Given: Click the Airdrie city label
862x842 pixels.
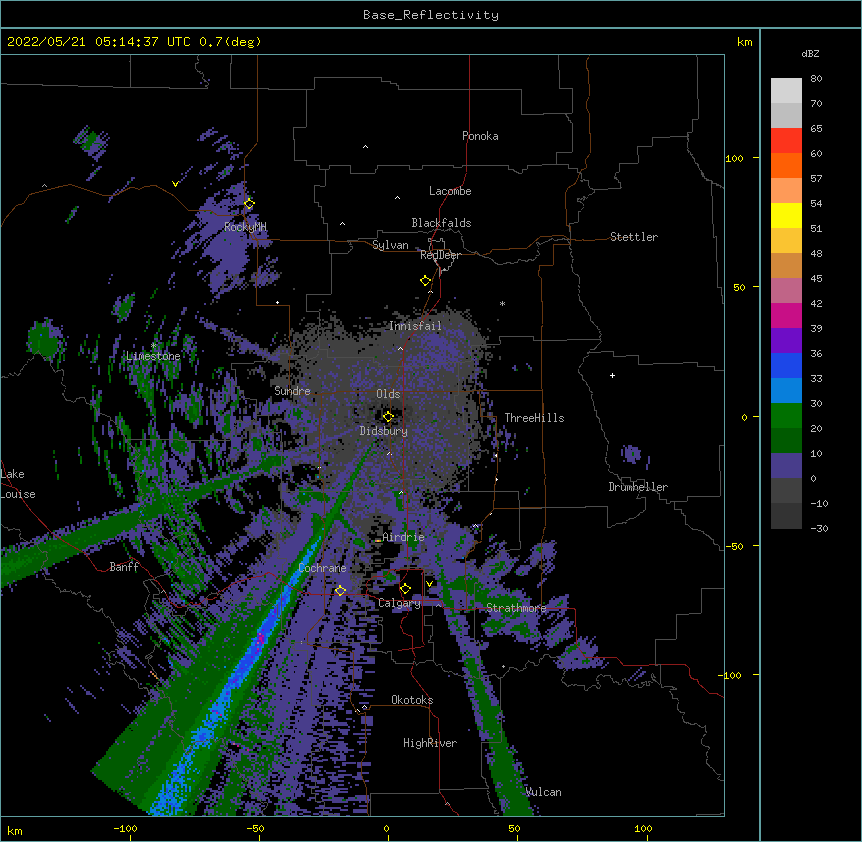Looking at the screenshot, I should pyautogui.click(x=404, y=537).
